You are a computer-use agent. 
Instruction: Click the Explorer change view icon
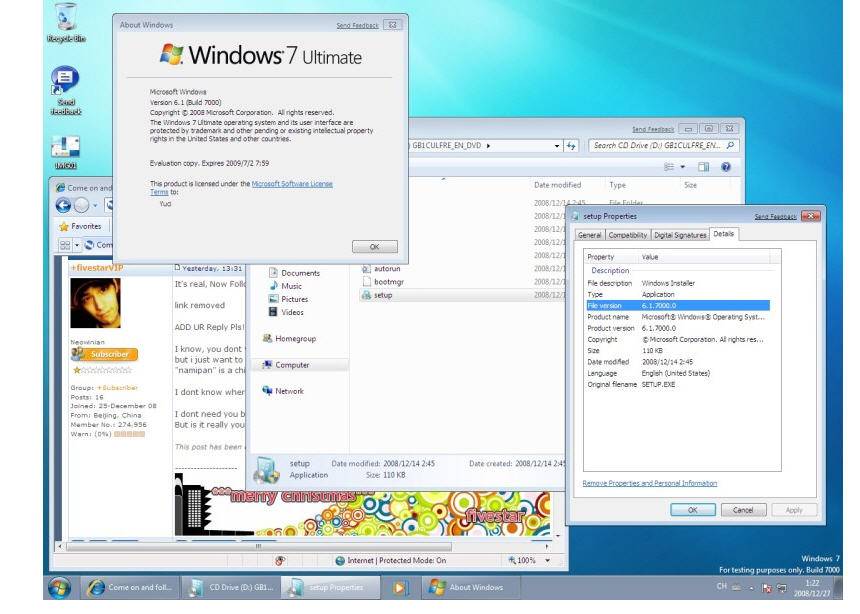tap(669, 167)
